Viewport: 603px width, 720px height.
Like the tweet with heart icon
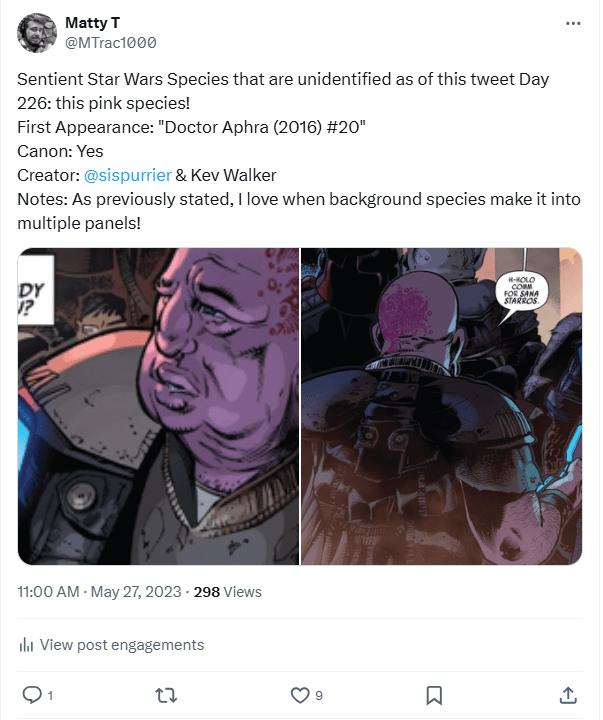(299, 694)
